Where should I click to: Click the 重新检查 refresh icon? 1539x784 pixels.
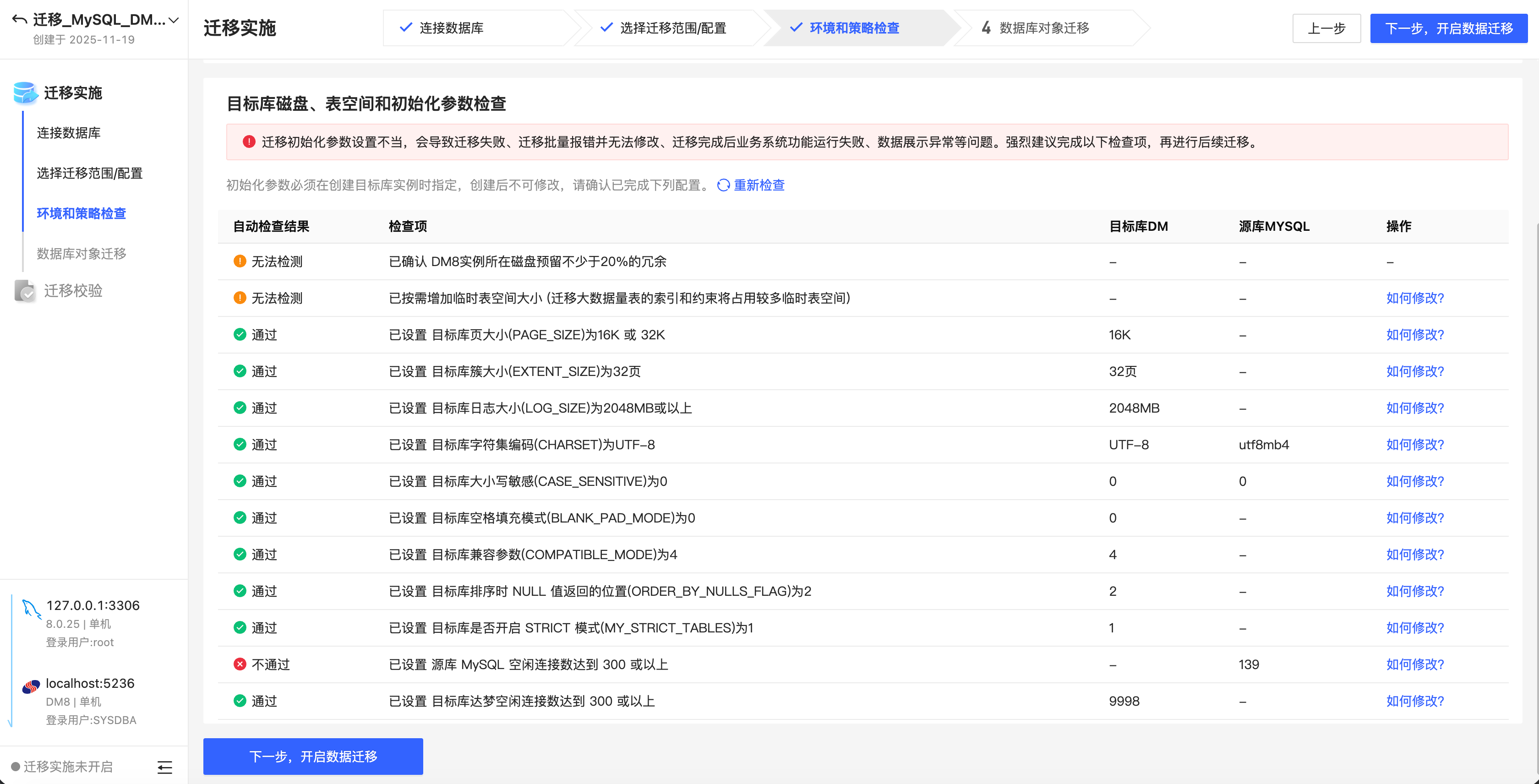pyautogui.click(x=723, y=185)
